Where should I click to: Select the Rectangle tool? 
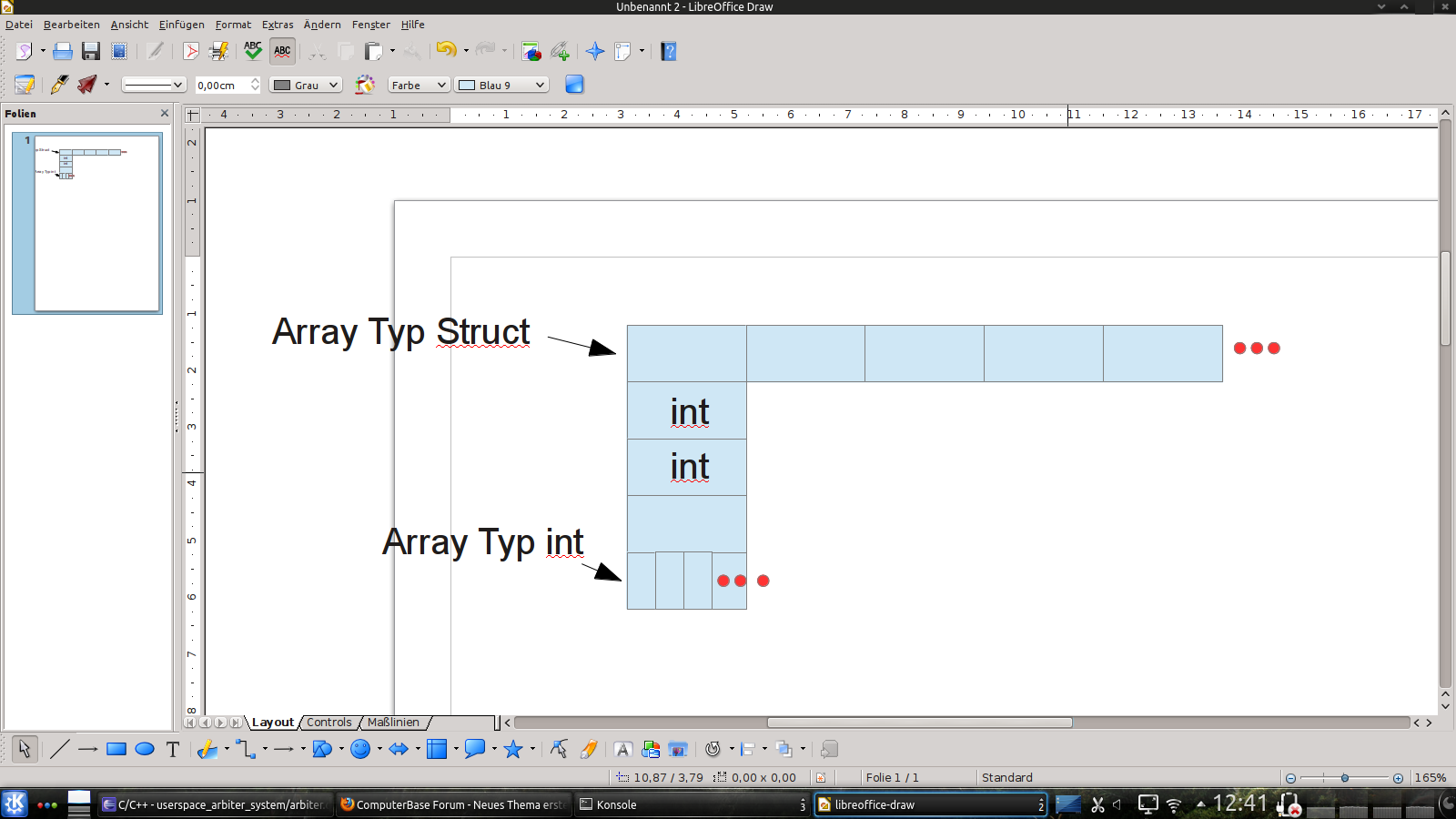tap(116, 749)
